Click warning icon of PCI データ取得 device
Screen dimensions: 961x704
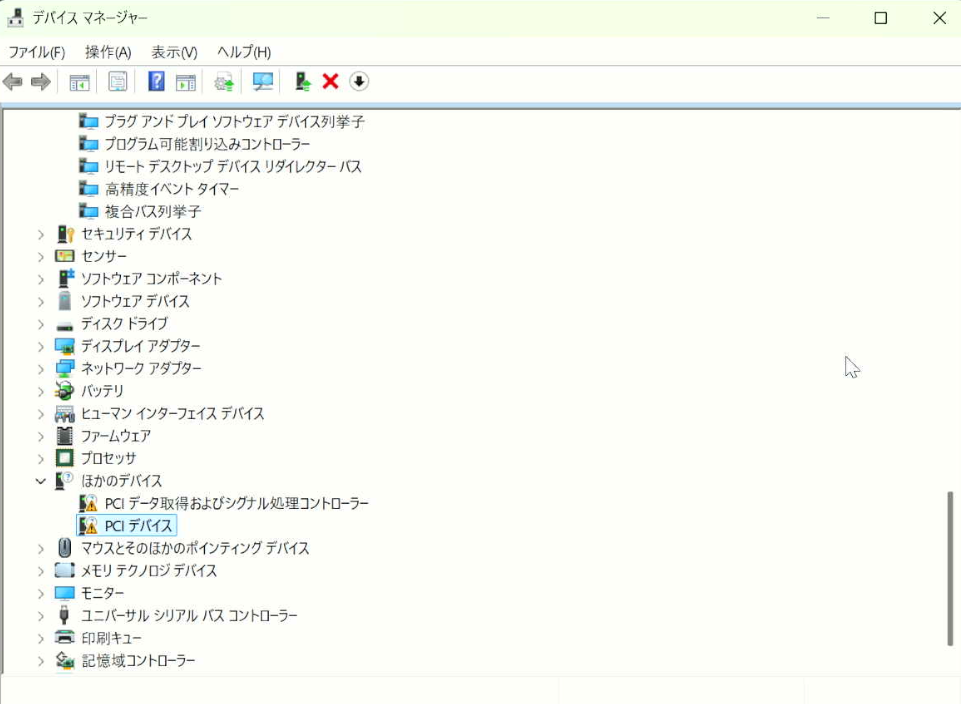point(88,503)
